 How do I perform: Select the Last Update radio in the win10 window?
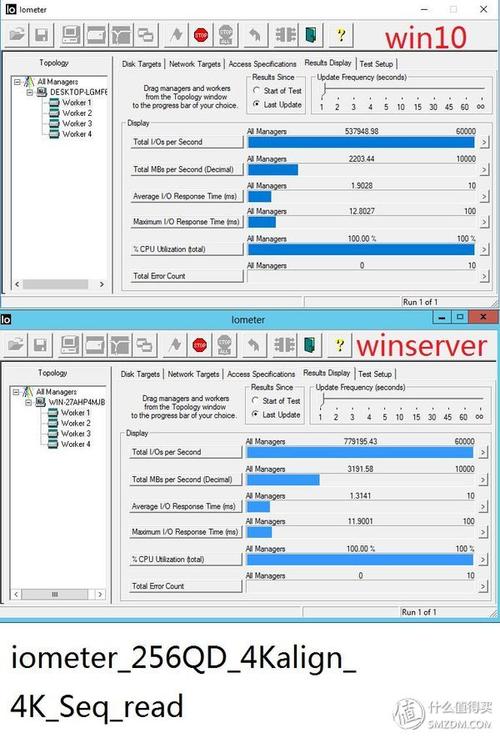point(257,104)
